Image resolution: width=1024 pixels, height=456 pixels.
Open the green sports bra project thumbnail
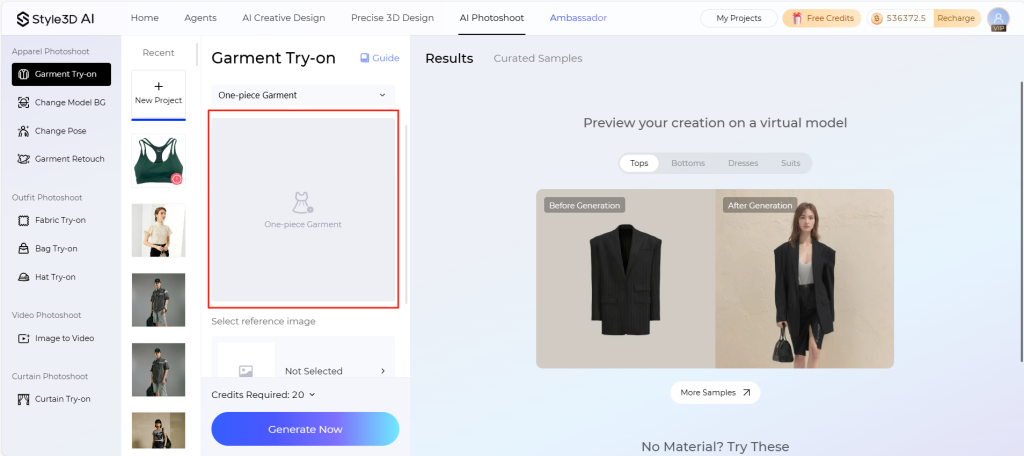158,160
